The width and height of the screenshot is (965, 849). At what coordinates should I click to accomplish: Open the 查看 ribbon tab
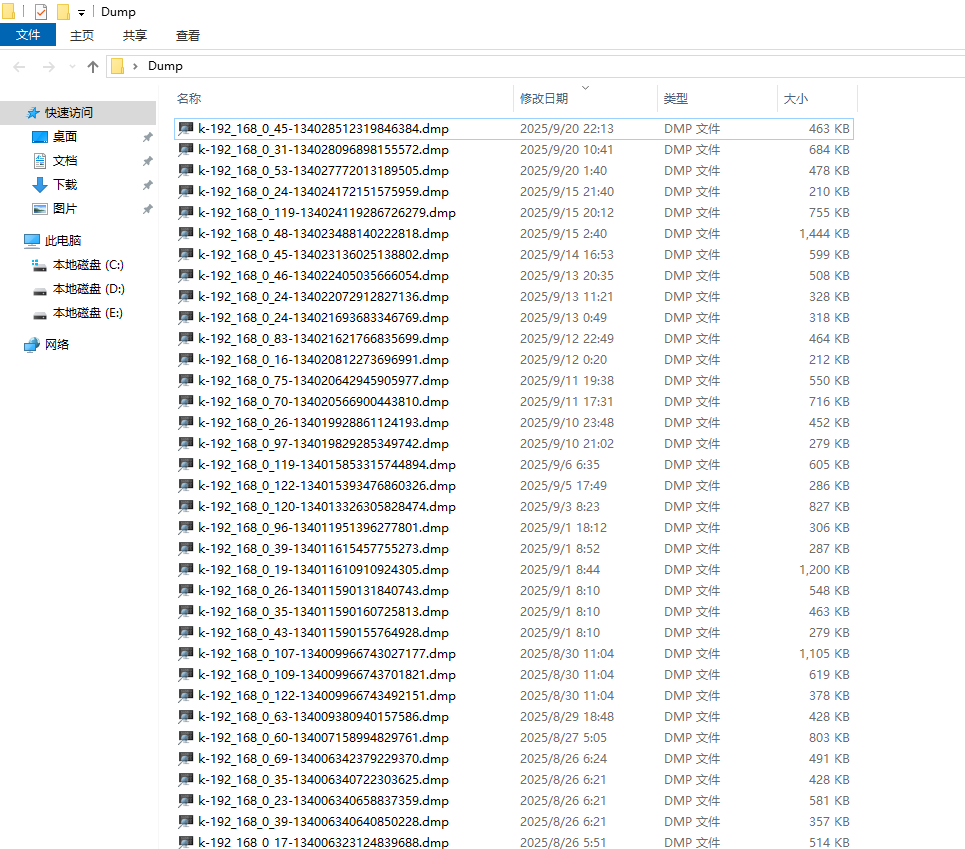(188, 35)
